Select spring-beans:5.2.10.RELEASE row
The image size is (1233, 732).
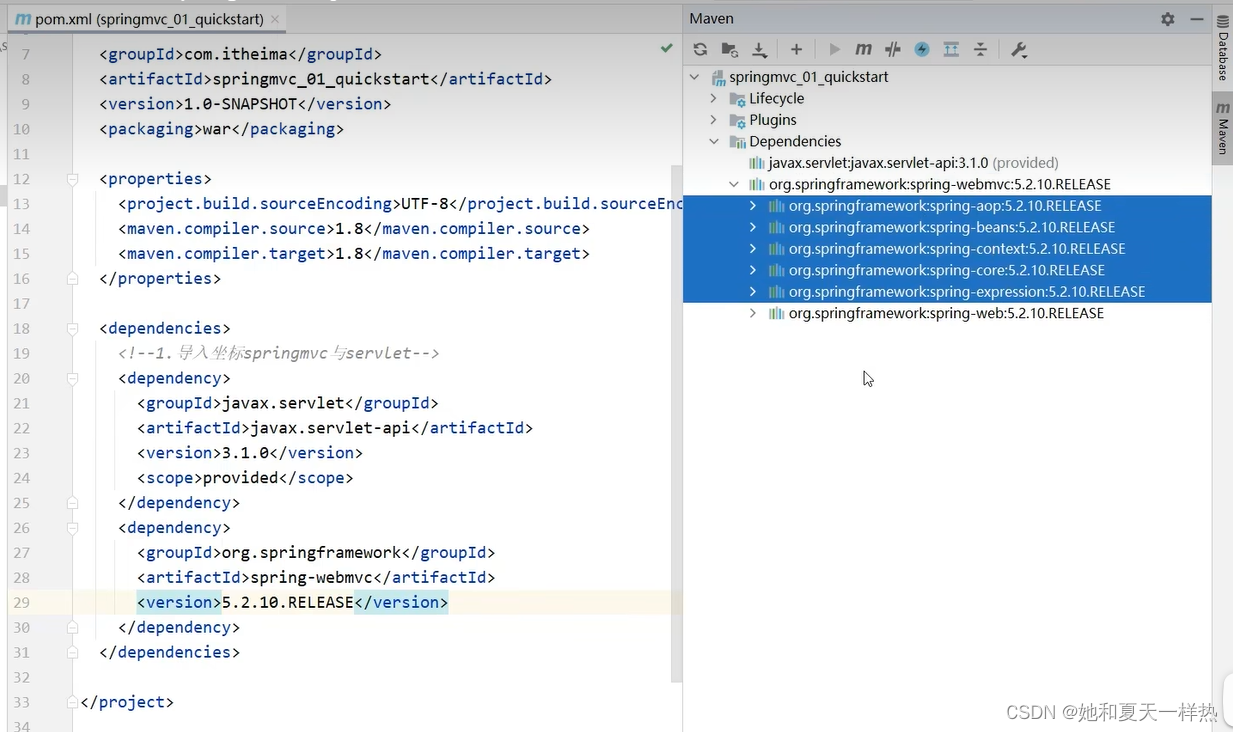click(947, 227)
